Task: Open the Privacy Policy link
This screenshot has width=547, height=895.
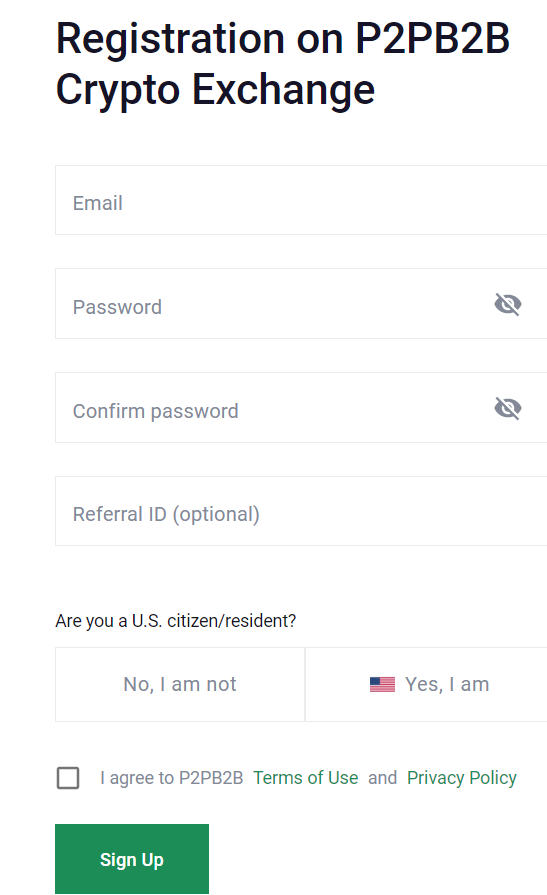Action: [461, 777]
